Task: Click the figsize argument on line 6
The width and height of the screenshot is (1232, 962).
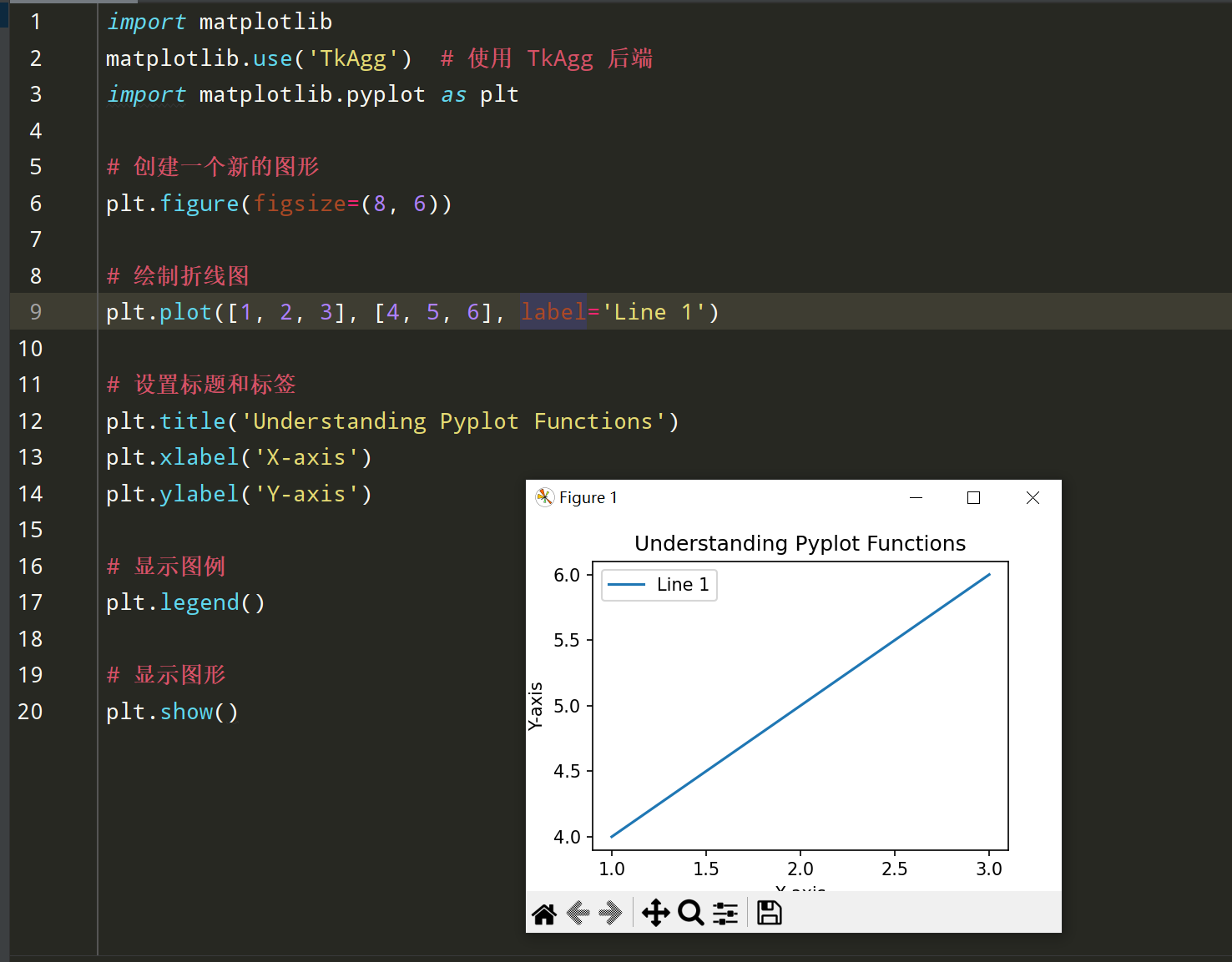Action: (x=300, y=204)
